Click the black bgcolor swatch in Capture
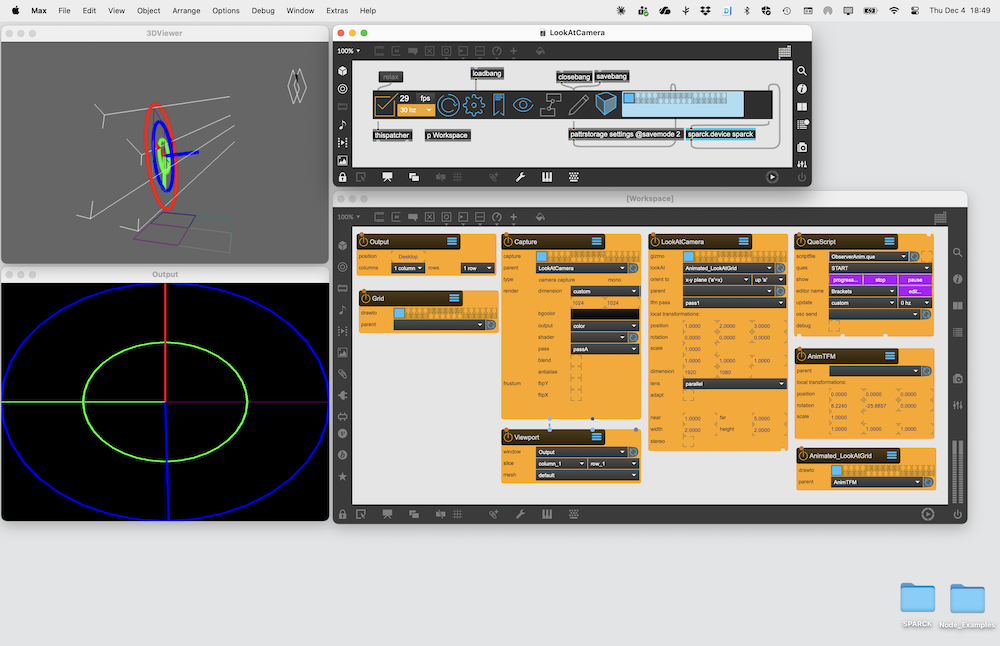 (x=604, y=314)
